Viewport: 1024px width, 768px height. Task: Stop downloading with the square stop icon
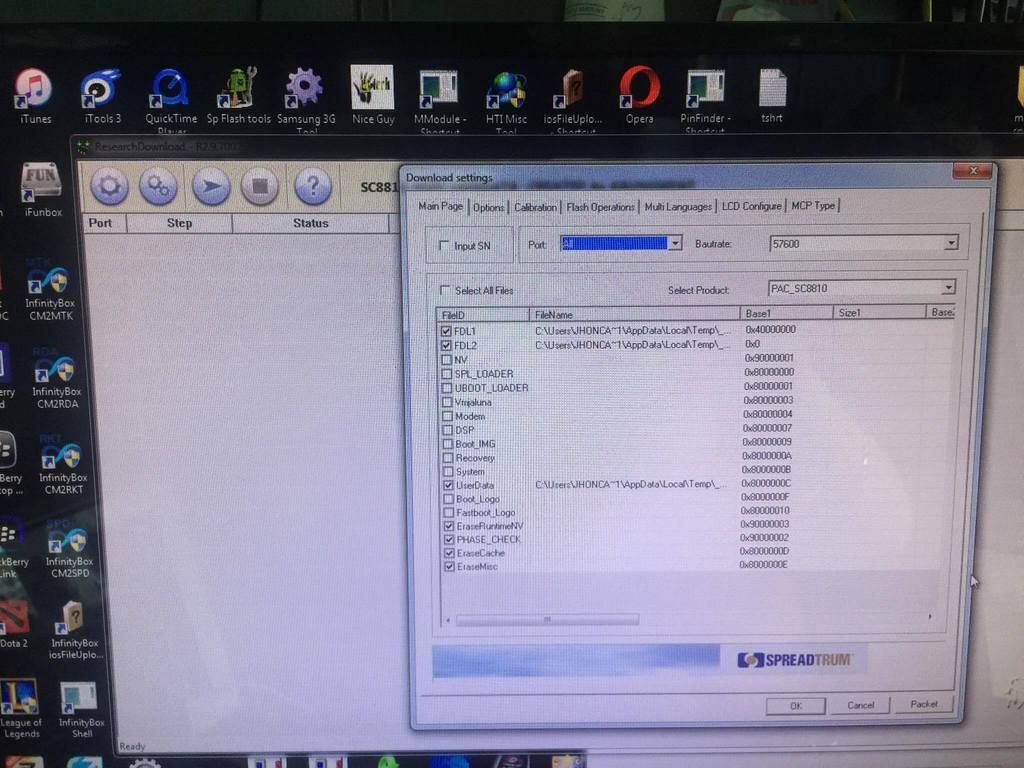point(260,186)
